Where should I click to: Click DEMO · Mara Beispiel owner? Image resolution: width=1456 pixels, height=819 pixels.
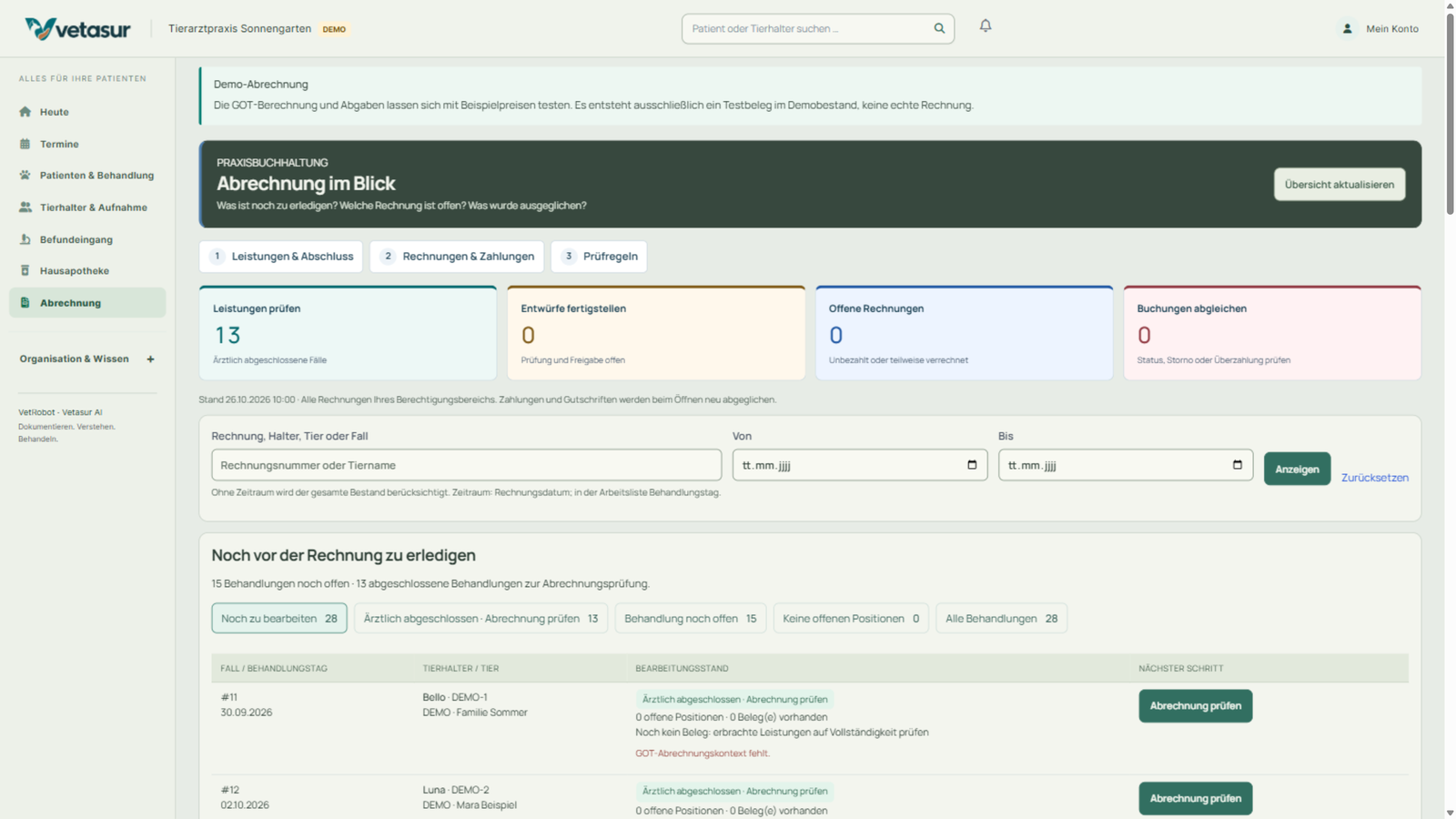[470, 805]
